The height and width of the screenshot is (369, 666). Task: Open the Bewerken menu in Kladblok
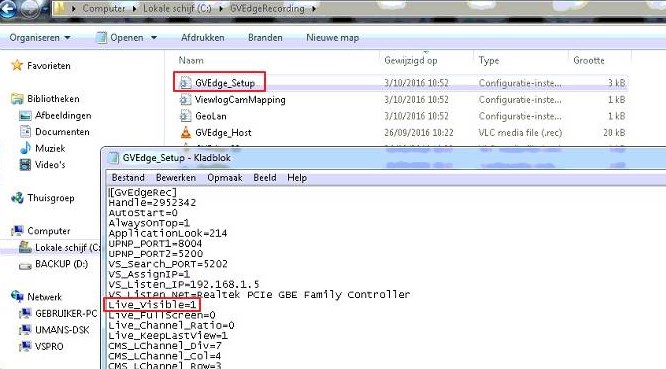pos(176,177)
